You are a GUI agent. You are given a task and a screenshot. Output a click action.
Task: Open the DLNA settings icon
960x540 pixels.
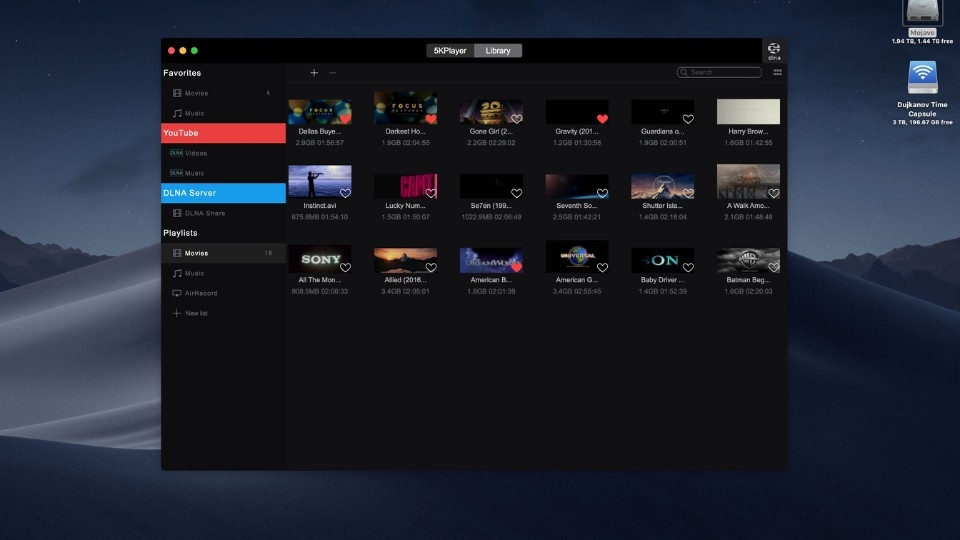click(774, 51)
